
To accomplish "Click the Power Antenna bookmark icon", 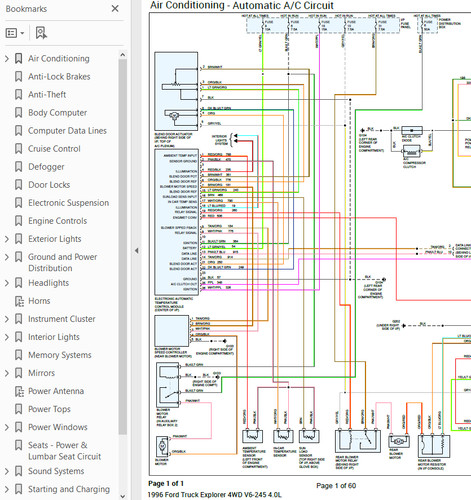I will click(19, 391).
